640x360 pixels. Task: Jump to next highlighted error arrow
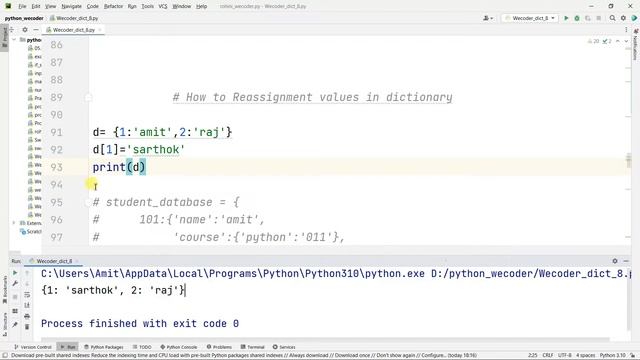tap(626, 41)
